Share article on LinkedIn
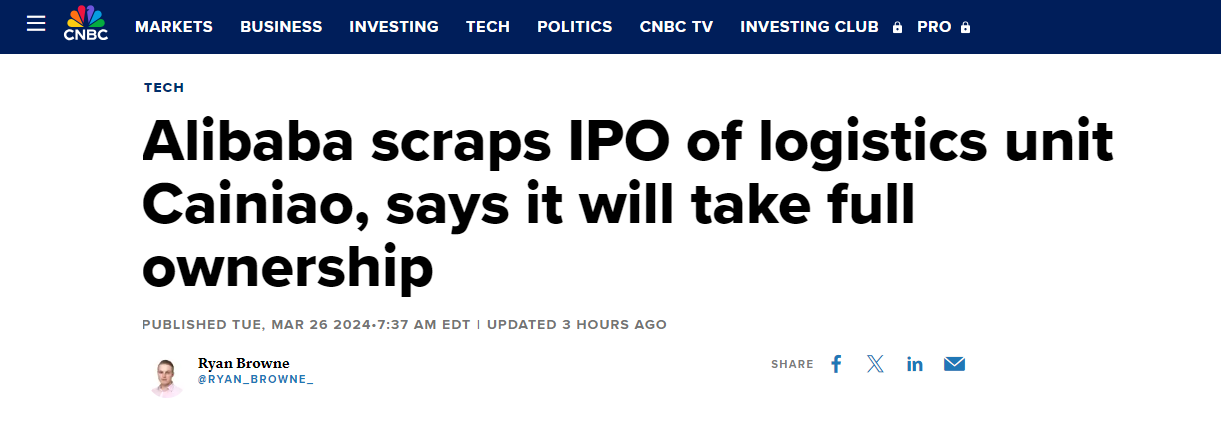Screen dimensions: 1221x426 [x=915, y=364]
